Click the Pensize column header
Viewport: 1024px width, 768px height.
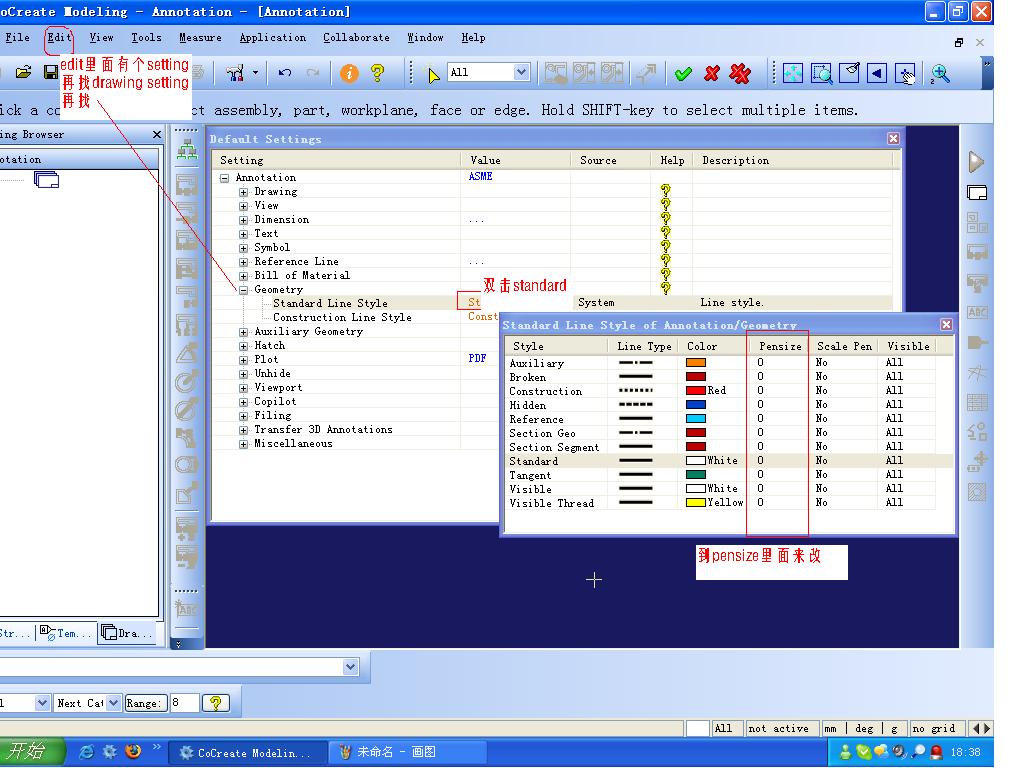click(x=779, y=346)
